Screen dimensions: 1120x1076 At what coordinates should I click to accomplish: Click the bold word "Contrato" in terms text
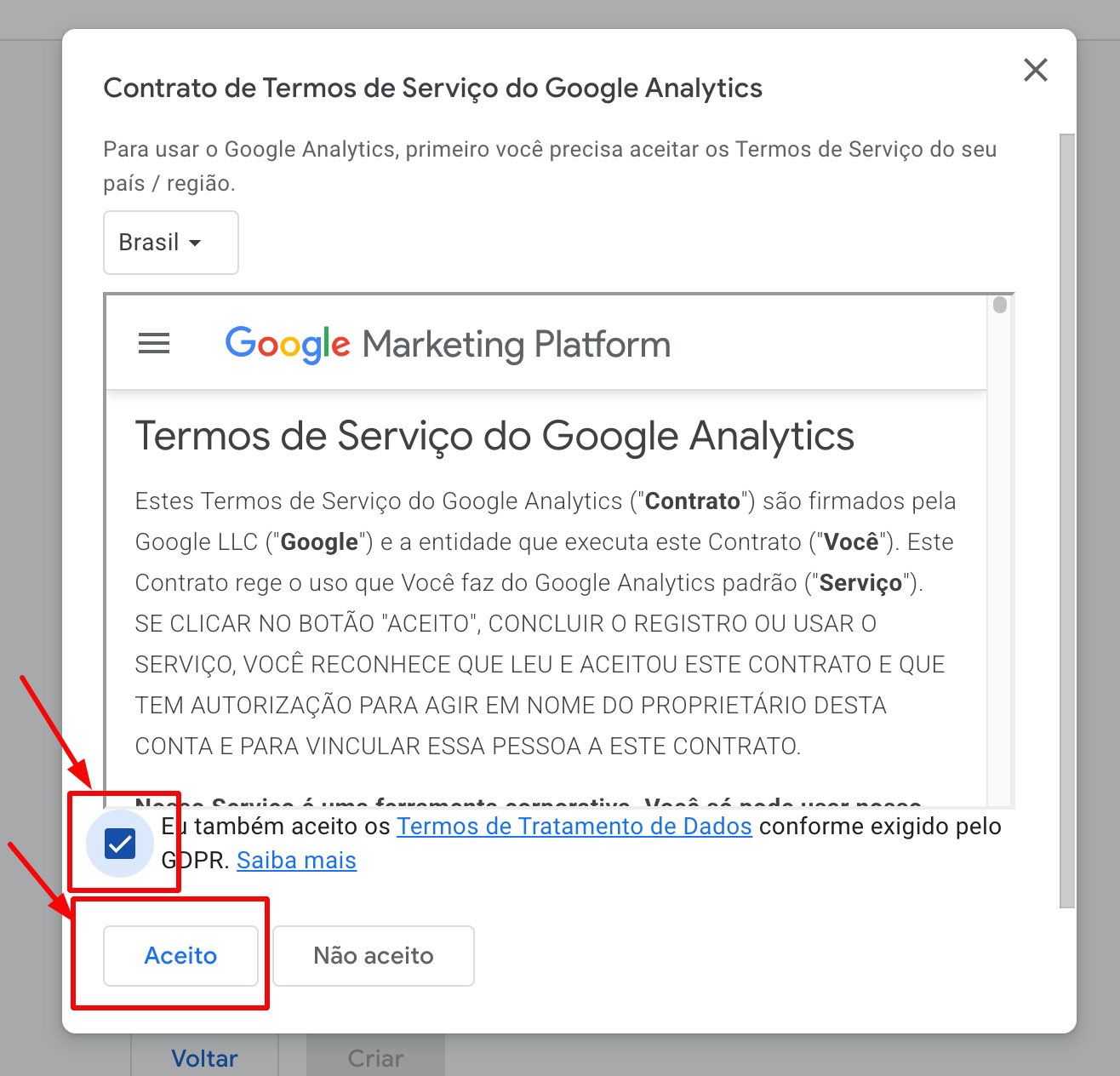[693, 501]
